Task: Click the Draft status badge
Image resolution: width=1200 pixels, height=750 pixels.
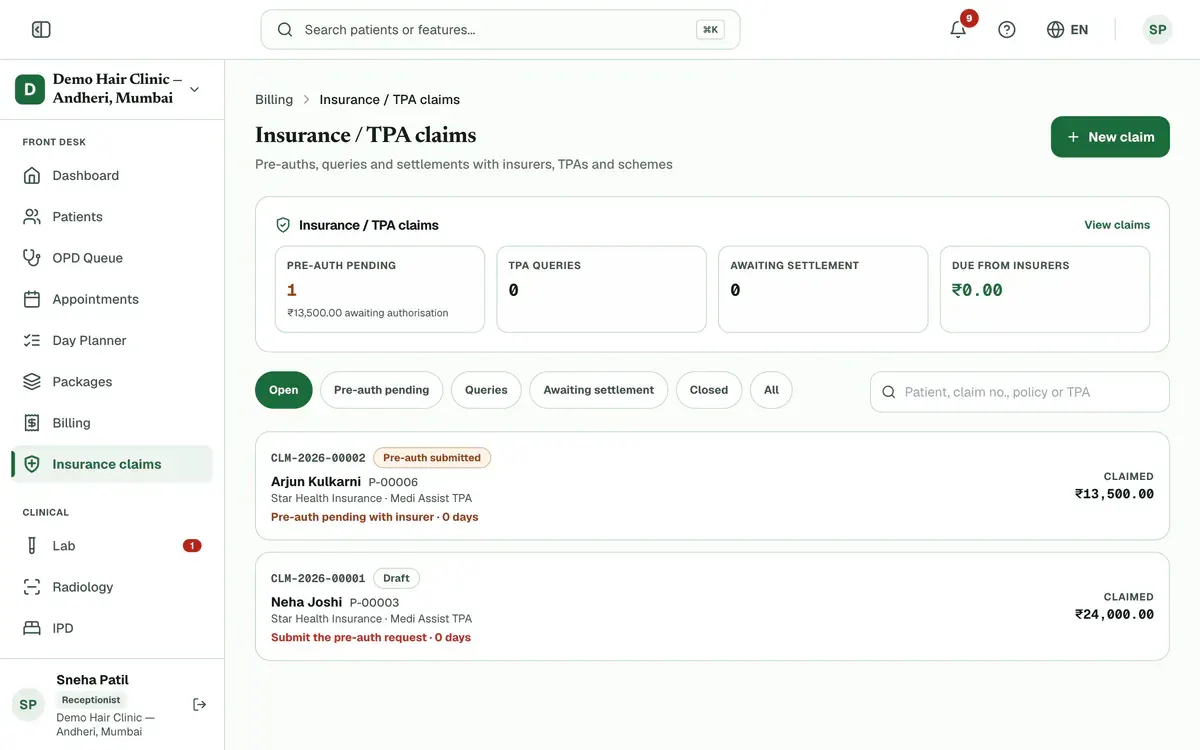Action: click(397, 578)
